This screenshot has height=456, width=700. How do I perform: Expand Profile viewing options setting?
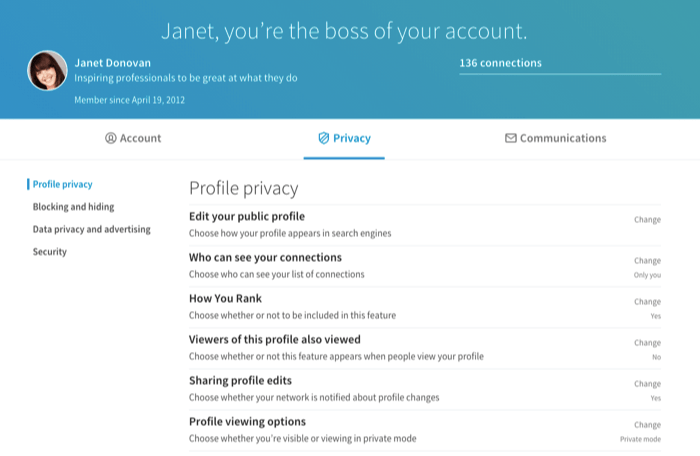(247, 421)
